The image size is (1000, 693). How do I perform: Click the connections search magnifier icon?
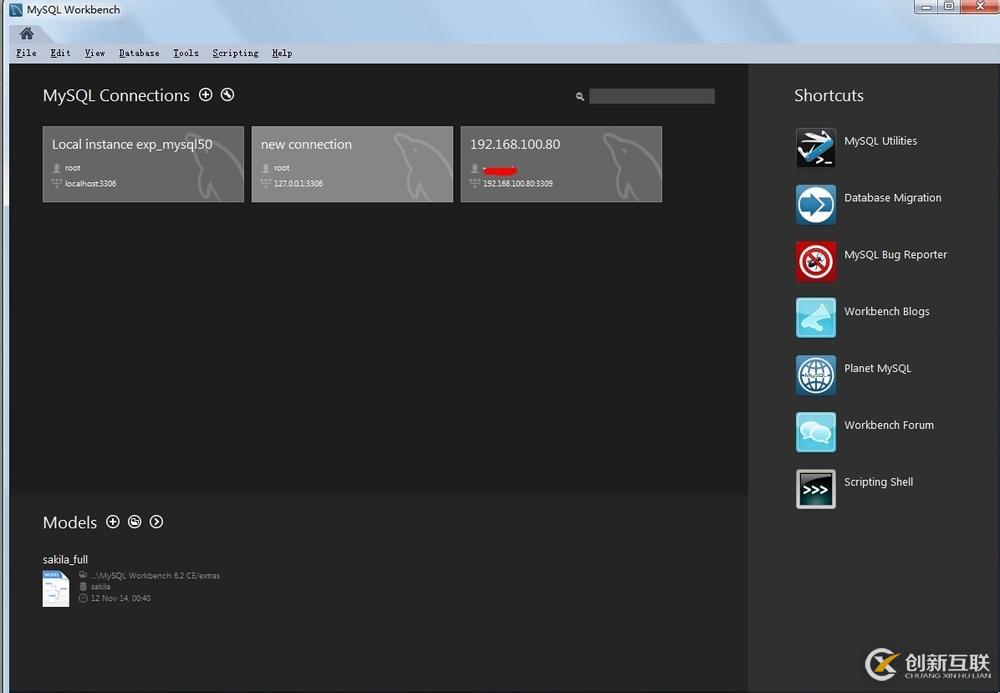580,96
